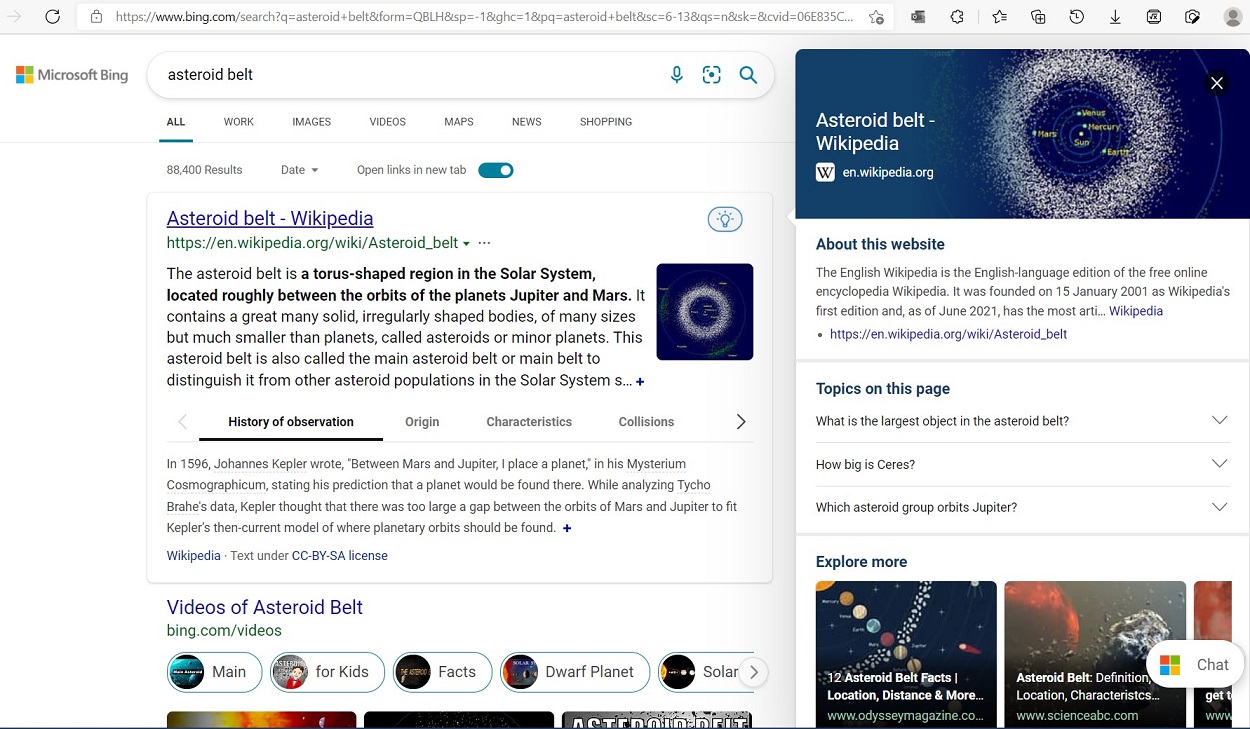Select the Dwarf Planet video chip

click(x=575, y=672)
